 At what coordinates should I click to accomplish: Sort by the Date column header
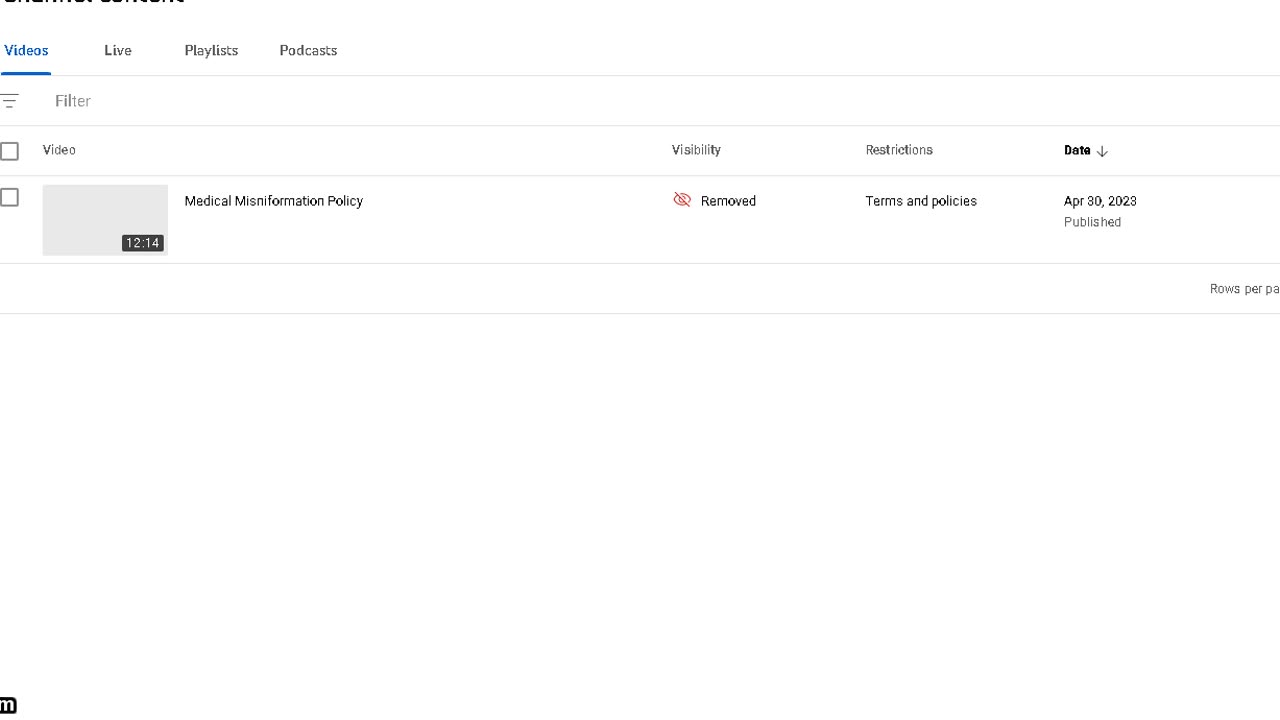tap(1077, 150)
